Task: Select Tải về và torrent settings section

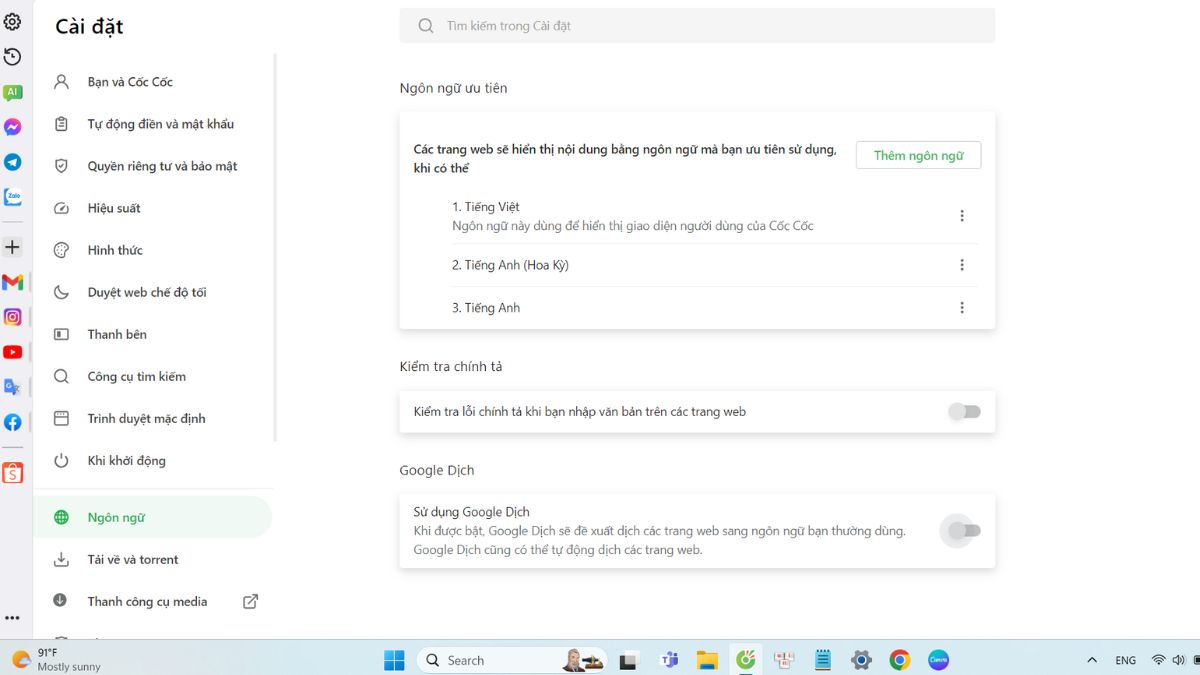Action: [x=133, y=560]
